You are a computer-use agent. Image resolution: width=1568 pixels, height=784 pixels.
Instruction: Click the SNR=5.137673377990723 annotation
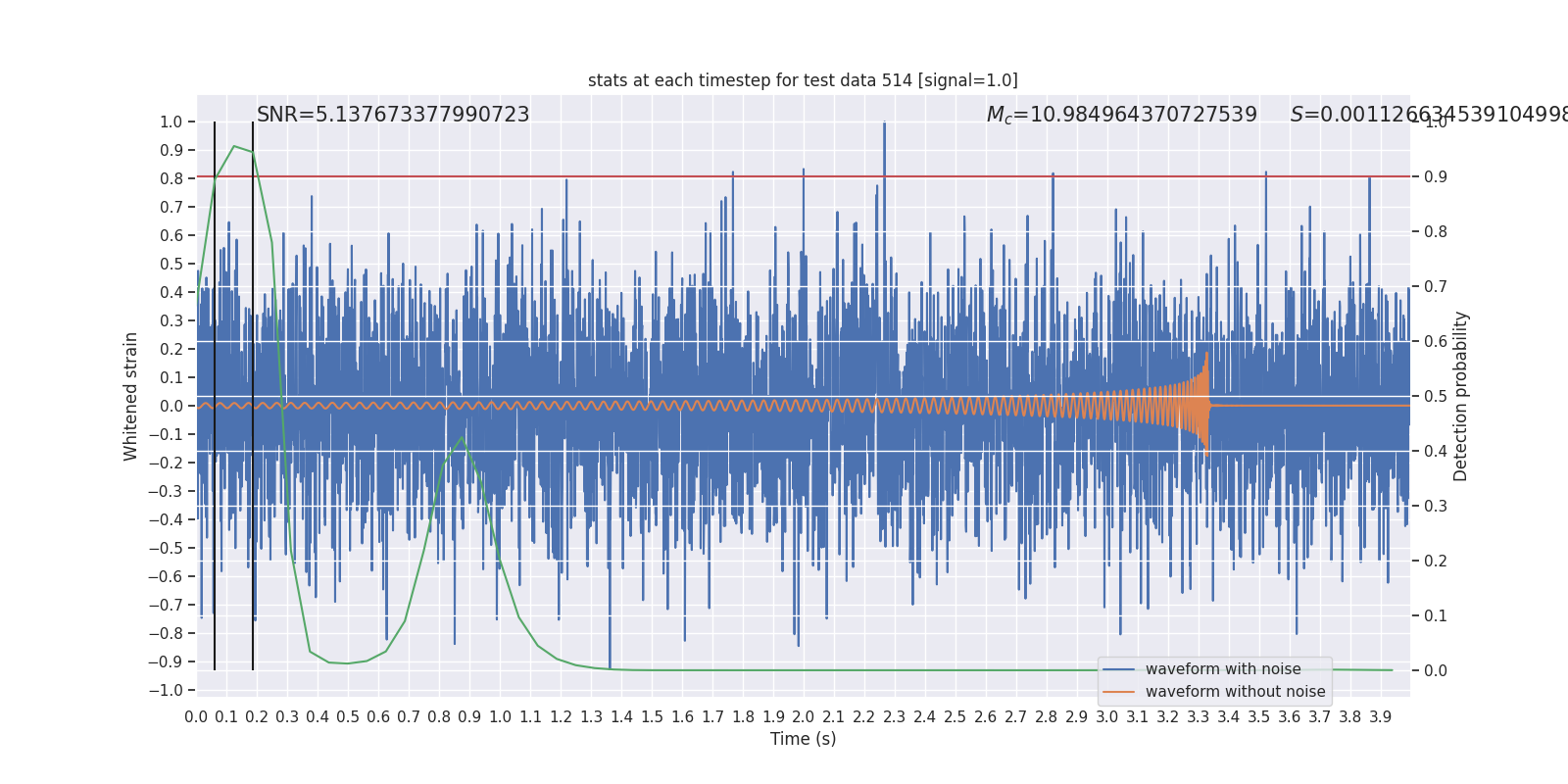point(393,115)
